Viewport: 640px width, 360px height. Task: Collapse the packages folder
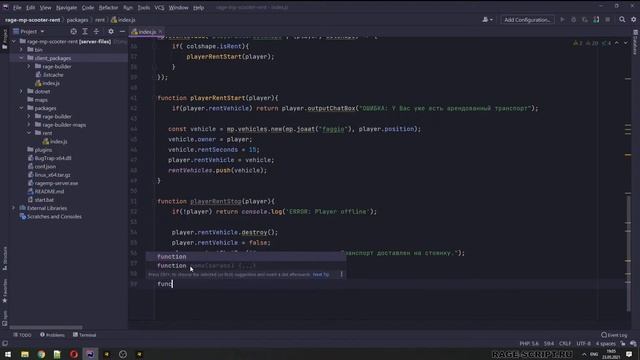tap(21, 108)
